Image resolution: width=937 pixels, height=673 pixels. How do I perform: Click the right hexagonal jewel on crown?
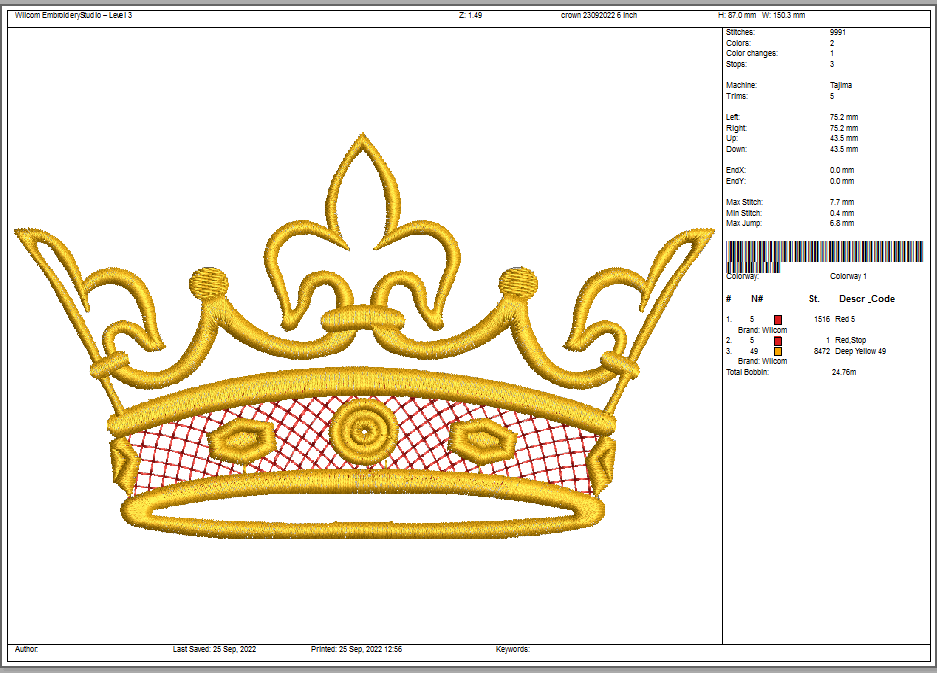pos(481,437)
